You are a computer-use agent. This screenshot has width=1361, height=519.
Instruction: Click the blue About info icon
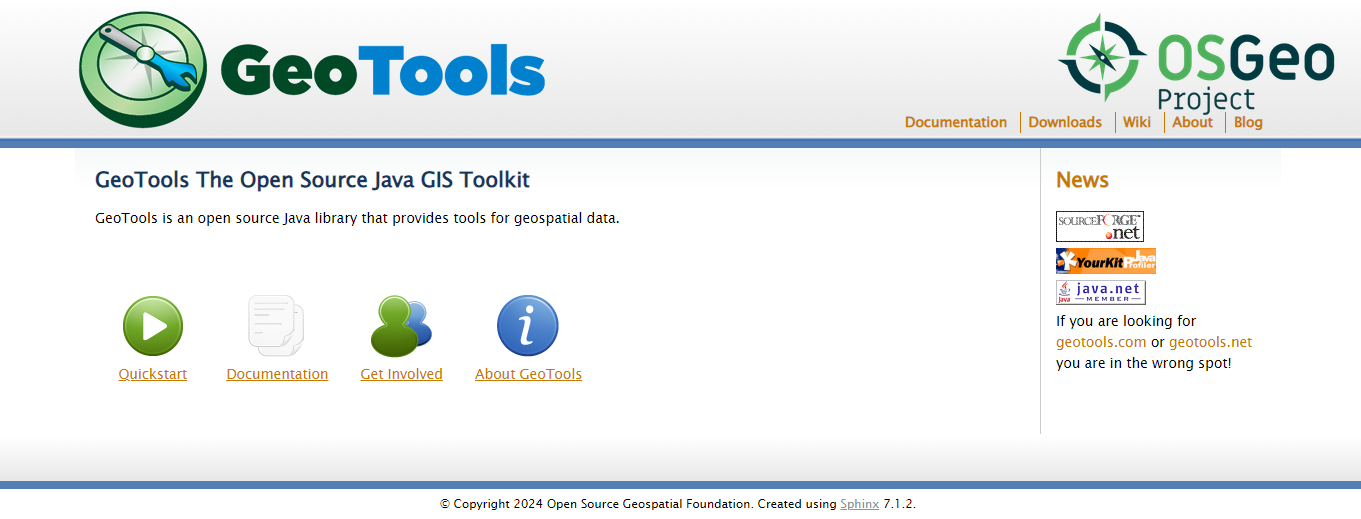pyautogui.click(x=527, y=326)
